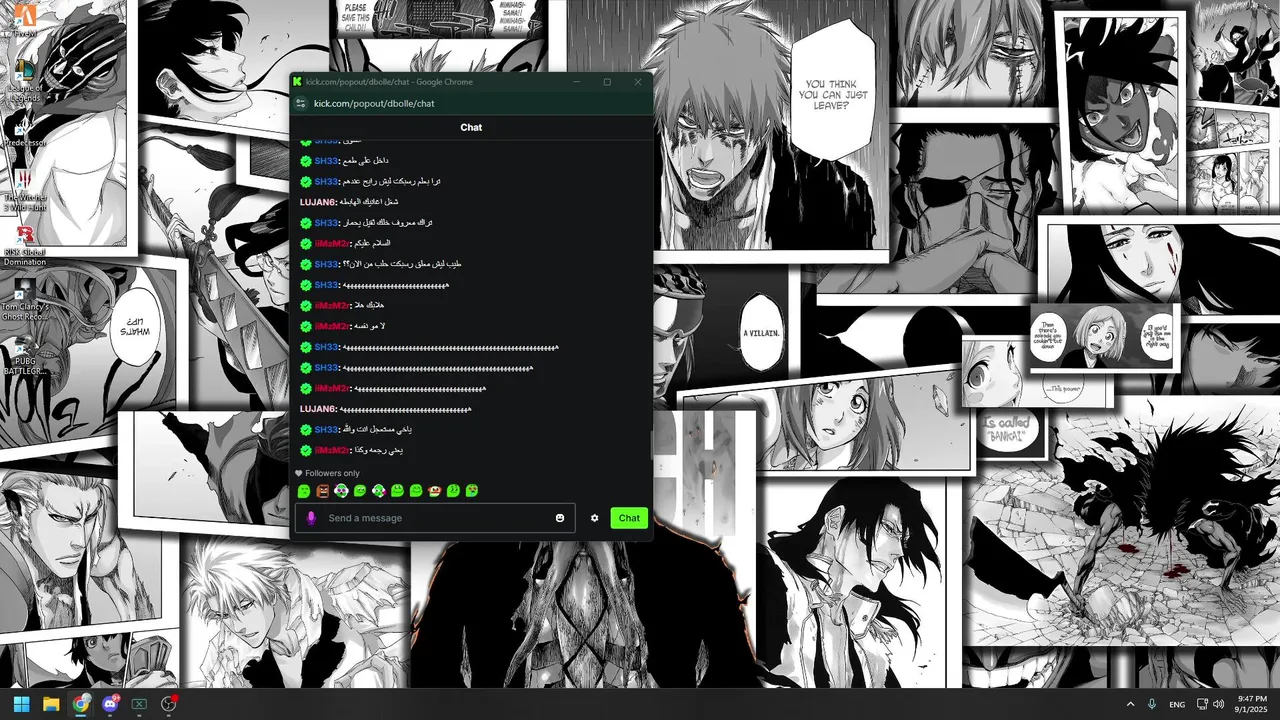1280x720 pixels.
Task: Open the 9:47 PM clock and calendar
Action: coord(1252,704)
